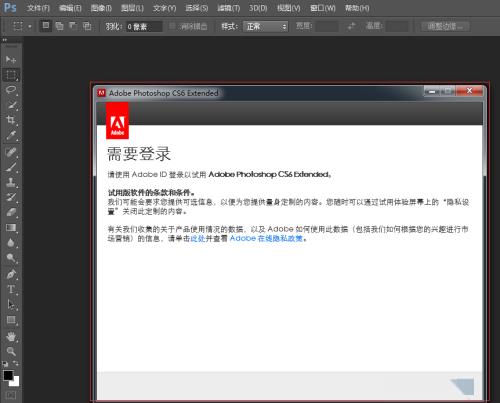Click the 羽化 feather input field
The width and height of the screenshot is (500, 403).
(x=144, y=26)
